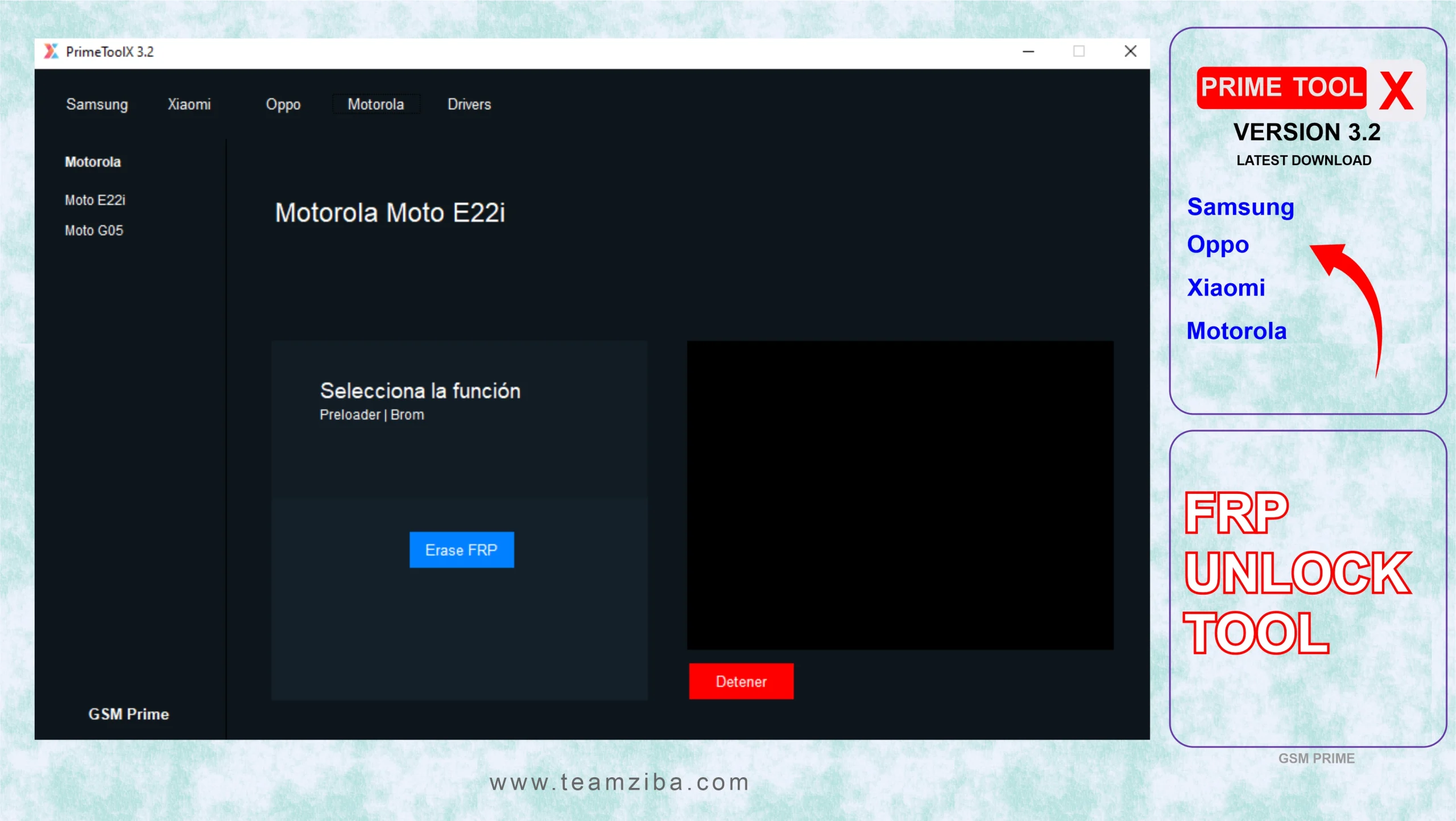Click the LATEST DOWNLOAD banner text
This screenshot has height=821, width=1456.
pos(1304,161)
